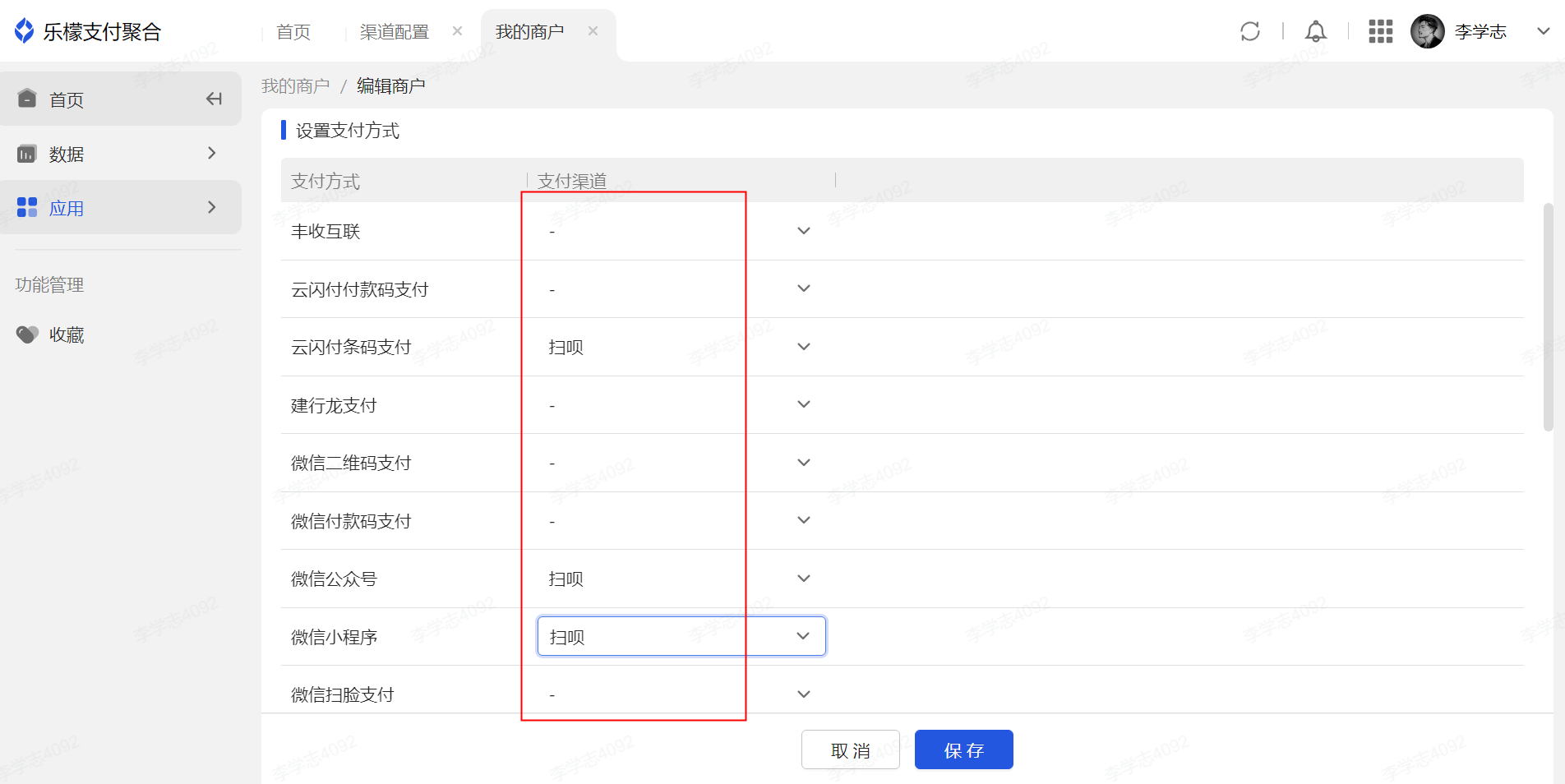Click the 应用 grid icon in sidebar
This screenshot has width=1565, height=784.
coord(27,207)
